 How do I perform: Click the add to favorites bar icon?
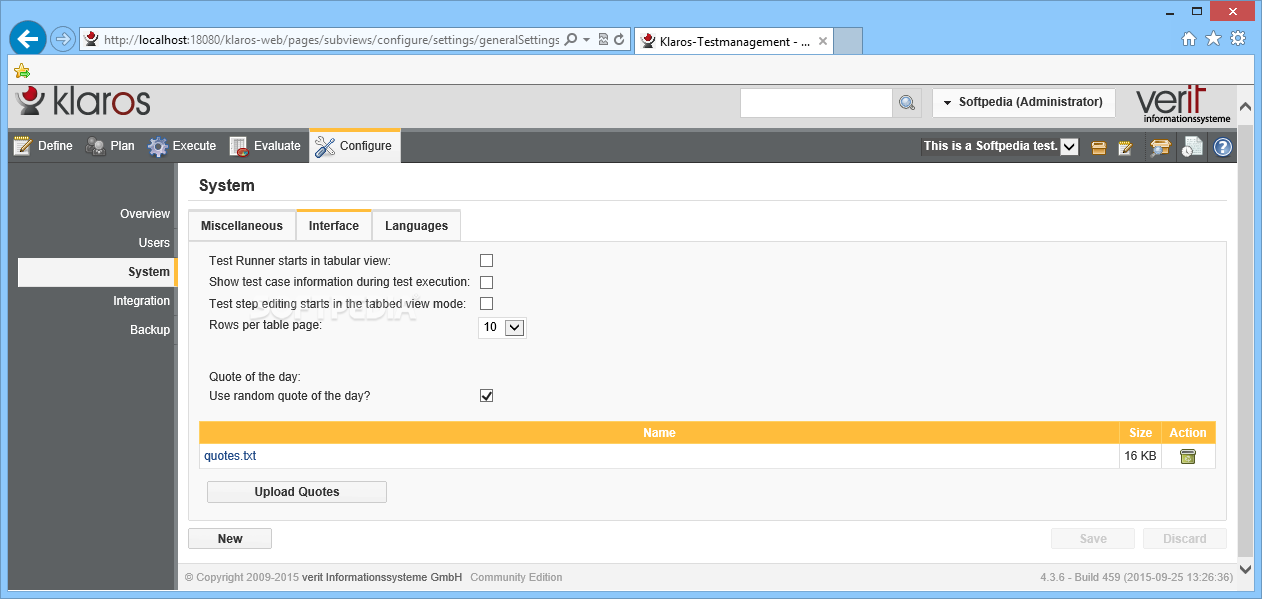coord(22,71)
